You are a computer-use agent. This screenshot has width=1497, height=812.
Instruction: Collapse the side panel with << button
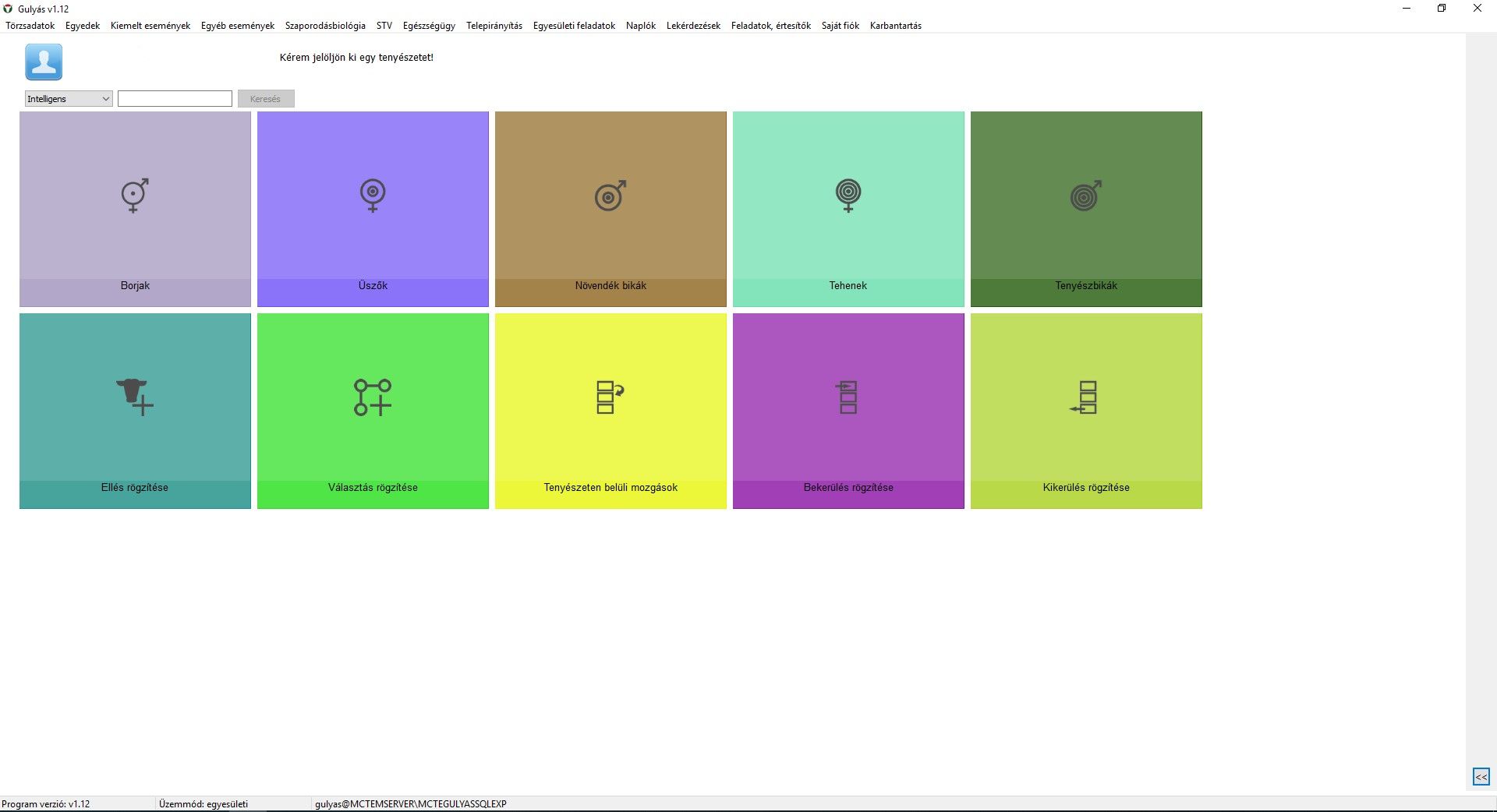1481,777
